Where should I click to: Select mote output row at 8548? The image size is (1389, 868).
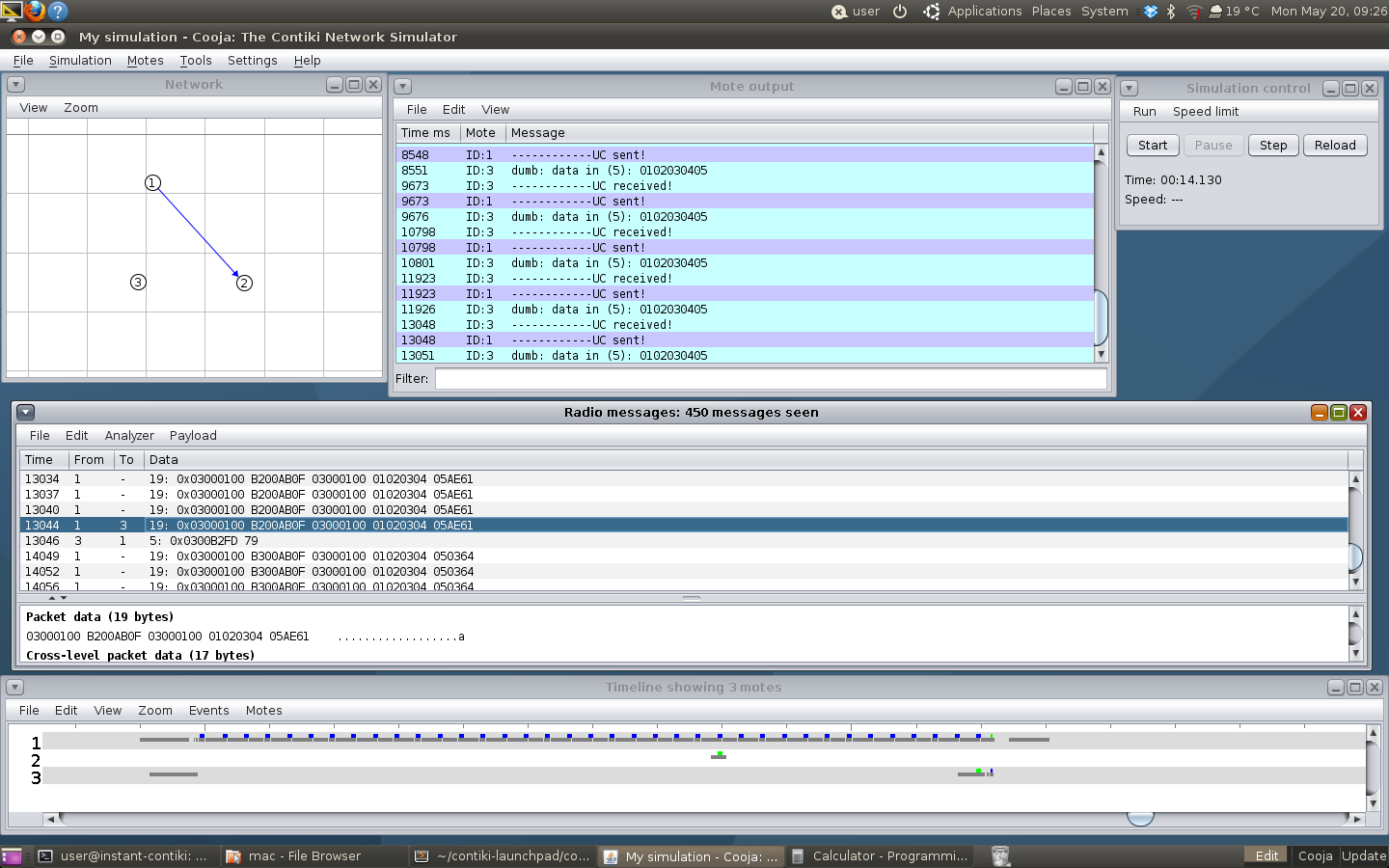pos(745,155)
